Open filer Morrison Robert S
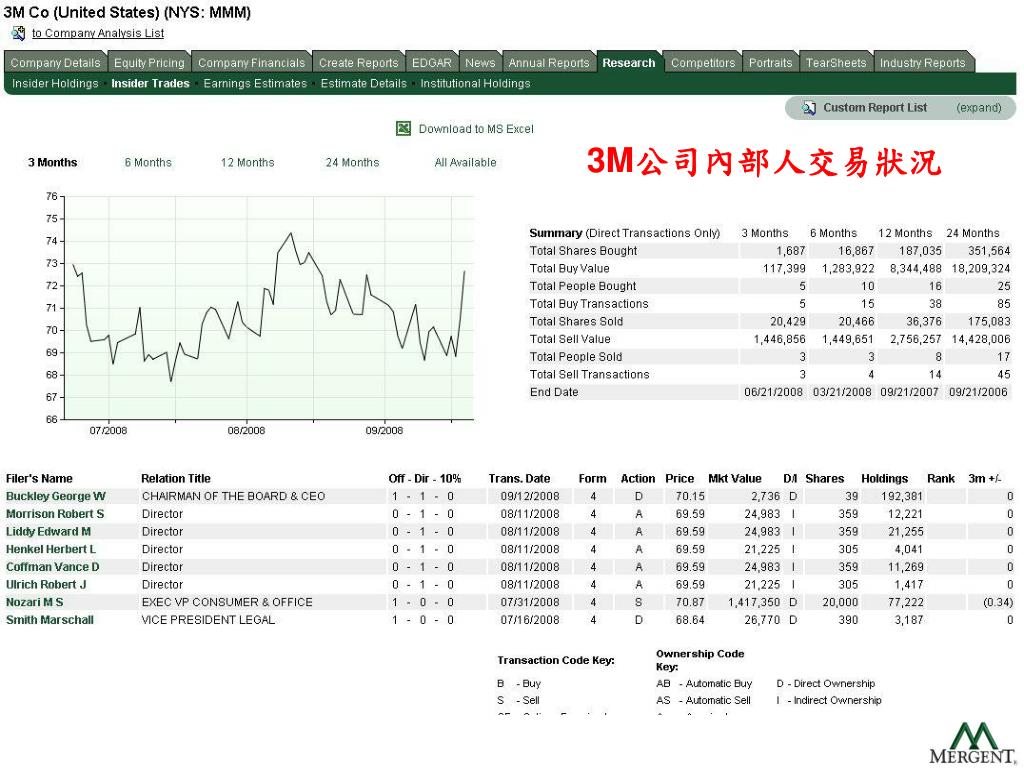The height and width of the screenshot is (768, 1024). [55, 514]
